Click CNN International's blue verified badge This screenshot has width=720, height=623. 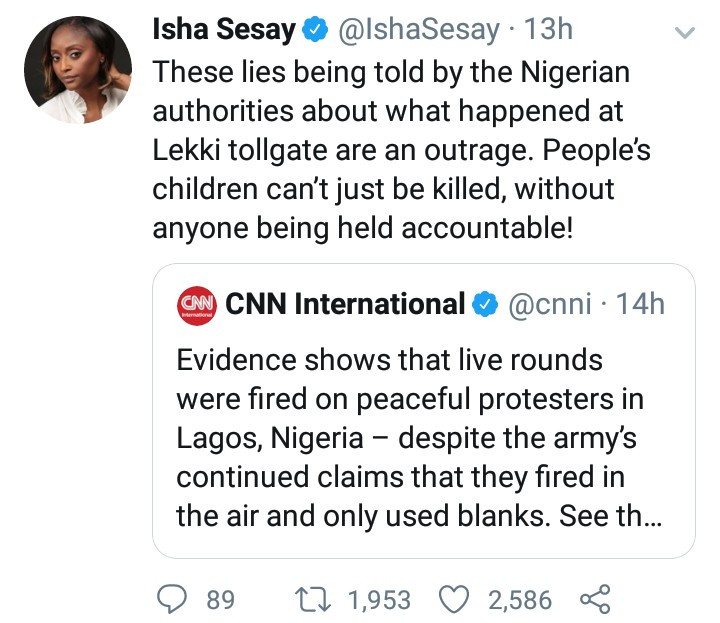(484, 303)
